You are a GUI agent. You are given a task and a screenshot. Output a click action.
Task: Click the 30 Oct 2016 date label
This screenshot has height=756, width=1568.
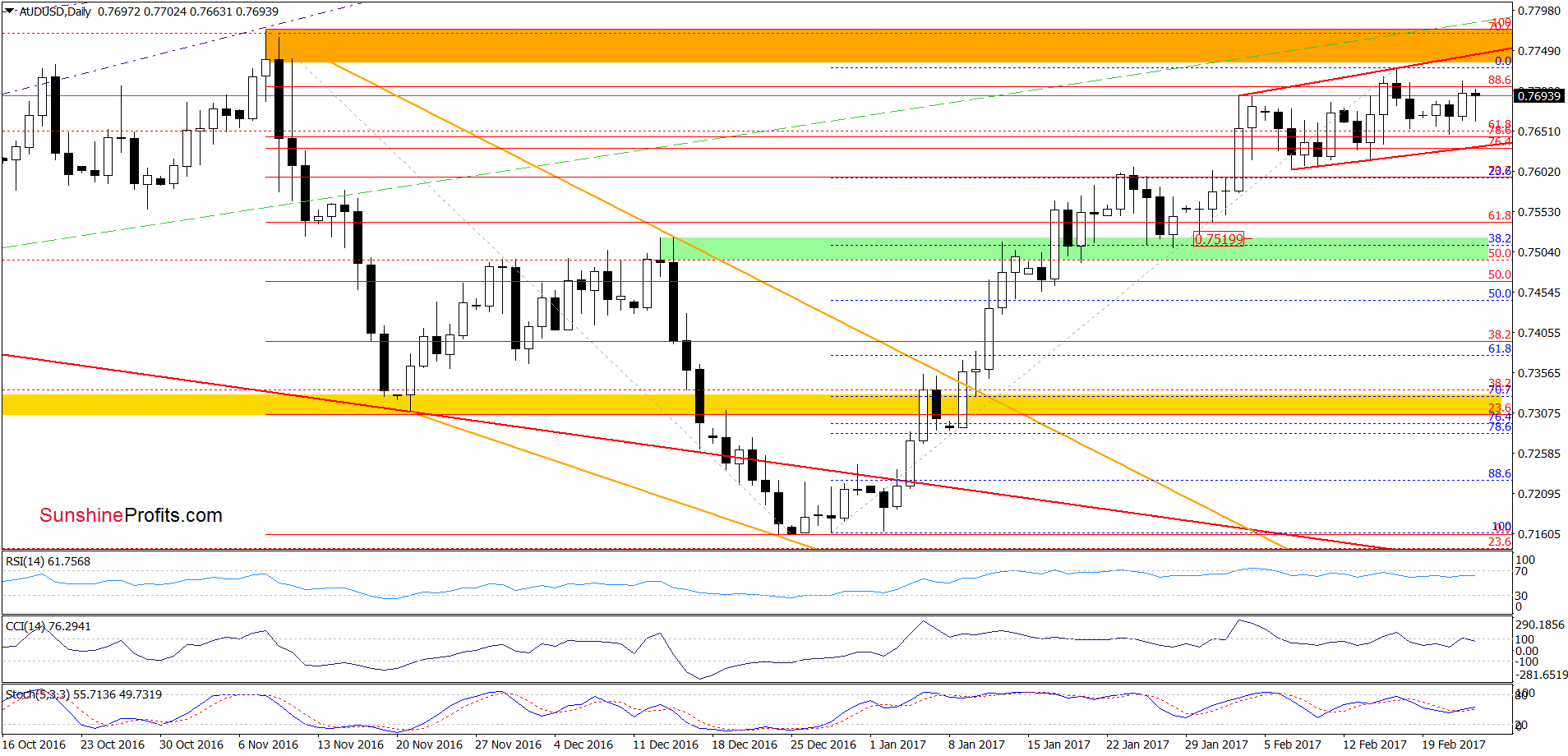coord(191,744)
